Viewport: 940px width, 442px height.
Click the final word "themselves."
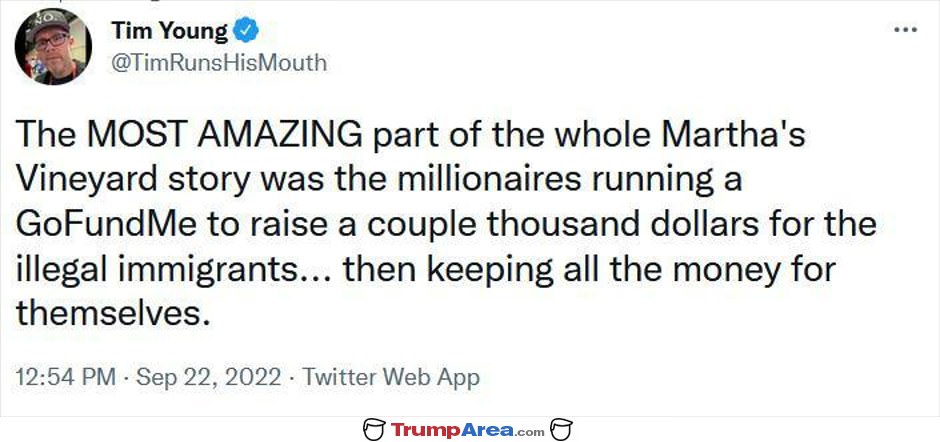(x=113, y=314)
